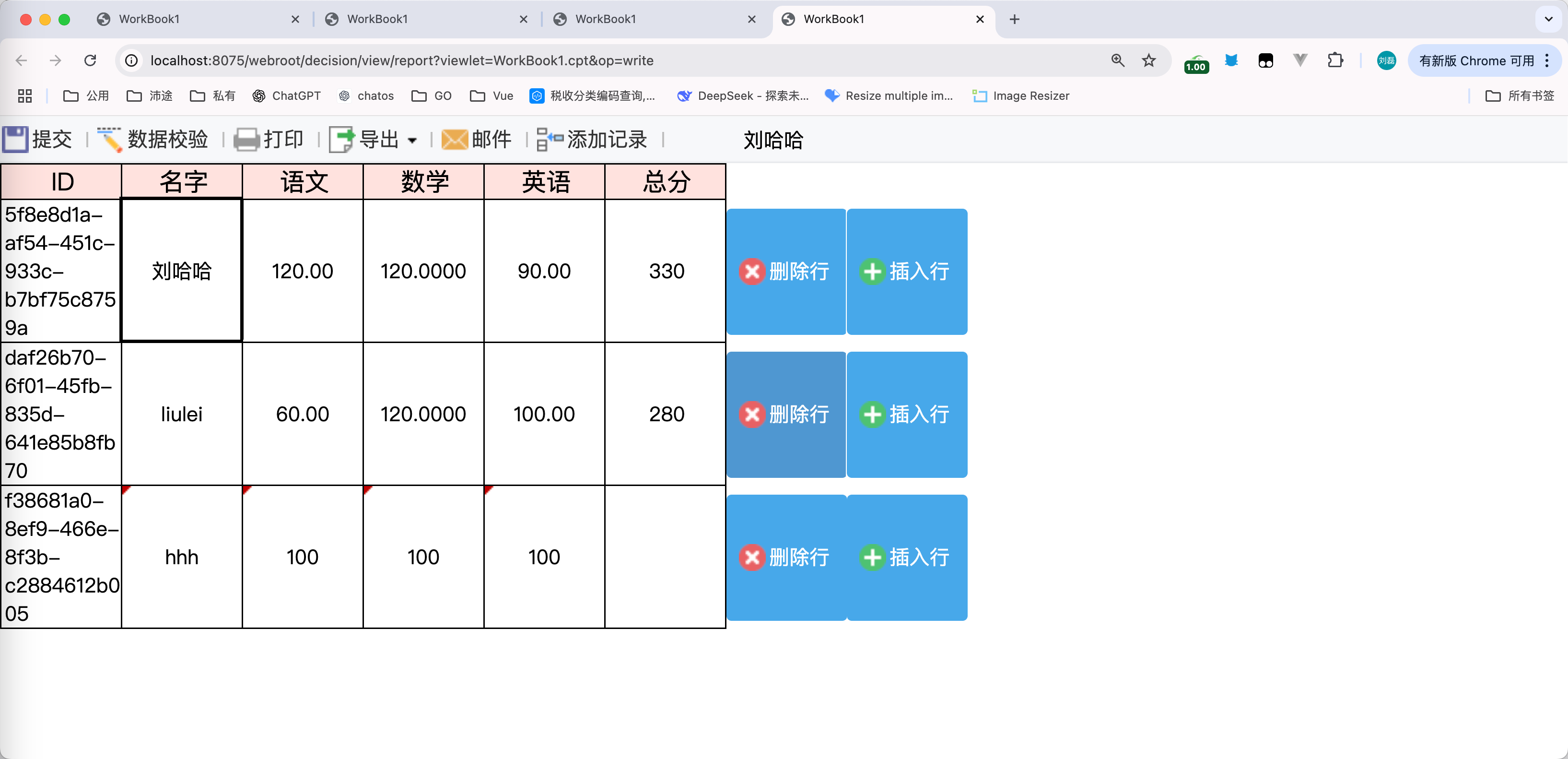Open the apps grid in the bookmarks bar
Image resolution: width=1568 pixels, height=759 pixels.
(25, 95)
